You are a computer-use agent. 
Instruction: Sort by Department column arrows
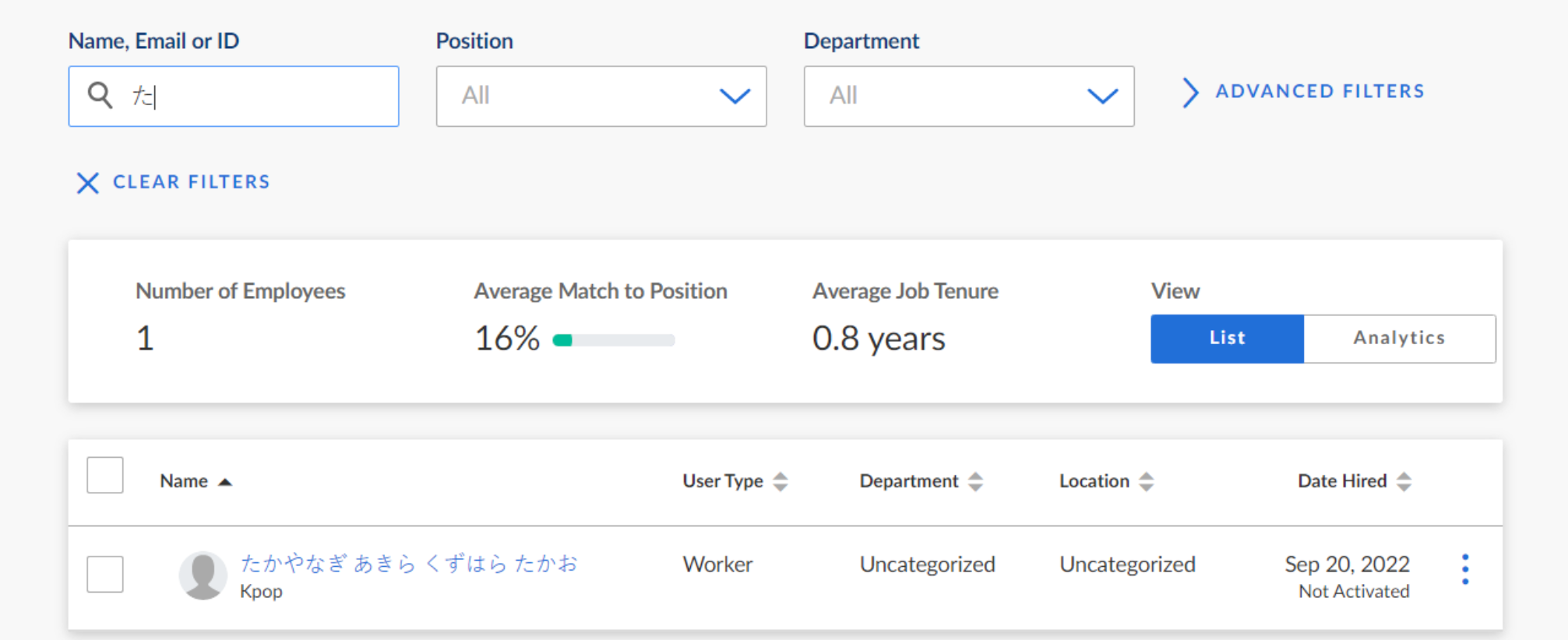[975, 482]
